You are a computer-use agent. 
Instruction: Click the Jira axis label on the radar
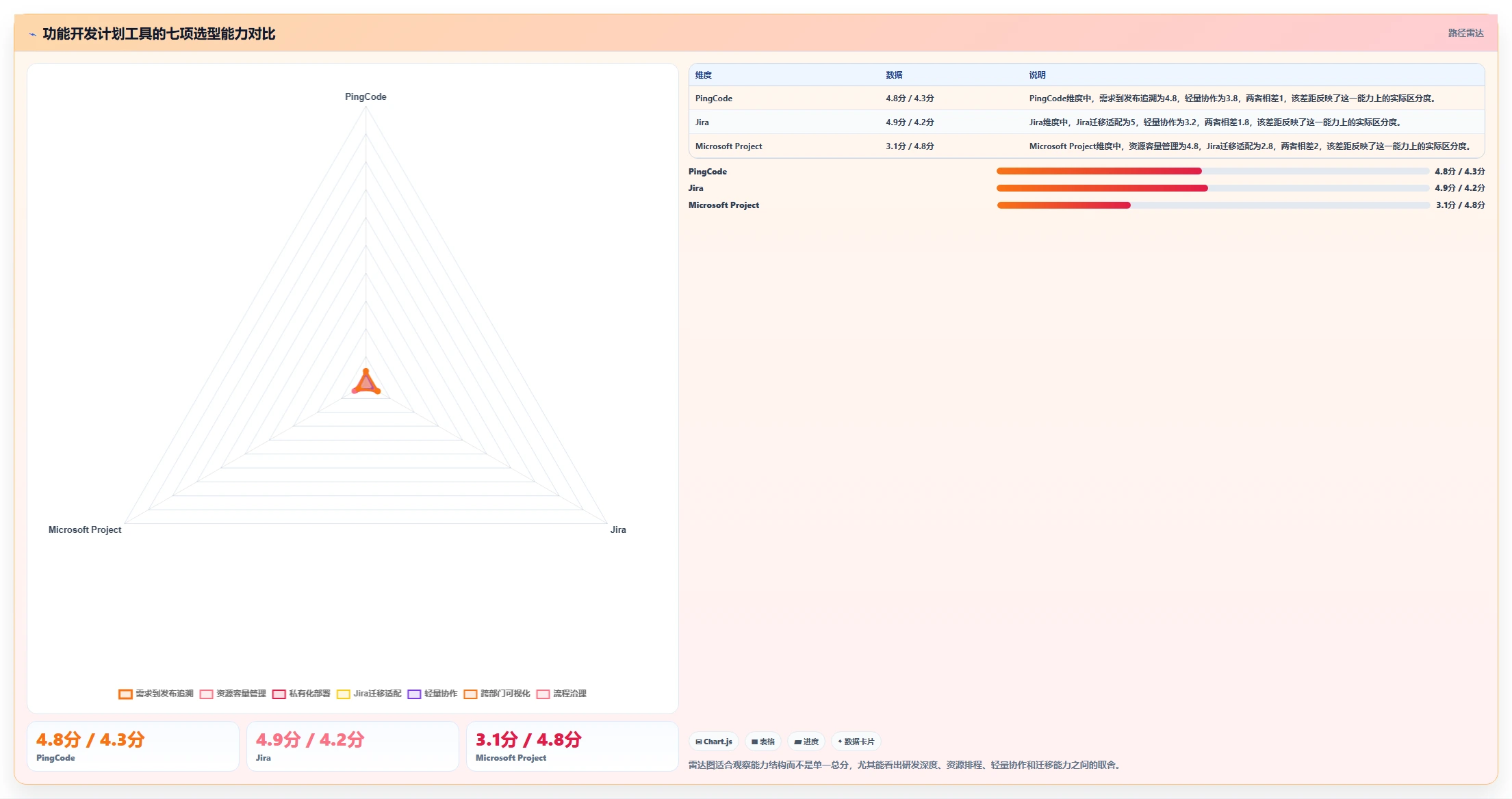tap(618, 530)
